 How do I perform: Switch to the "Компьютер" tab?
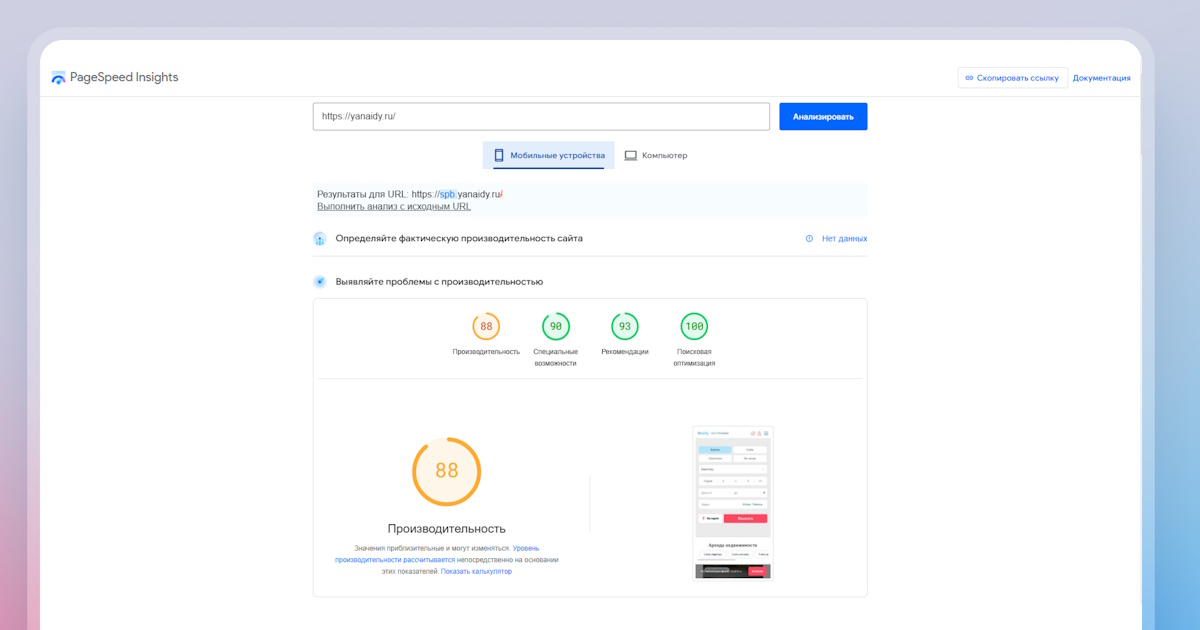click(656, 155)
